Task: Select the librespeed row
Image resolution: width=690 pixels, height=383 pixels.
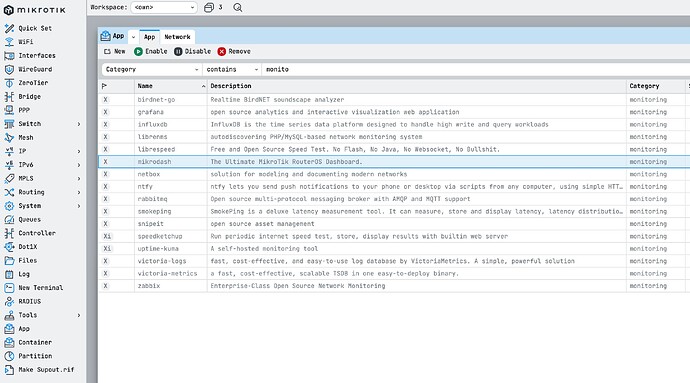Action: pos(394,149)
